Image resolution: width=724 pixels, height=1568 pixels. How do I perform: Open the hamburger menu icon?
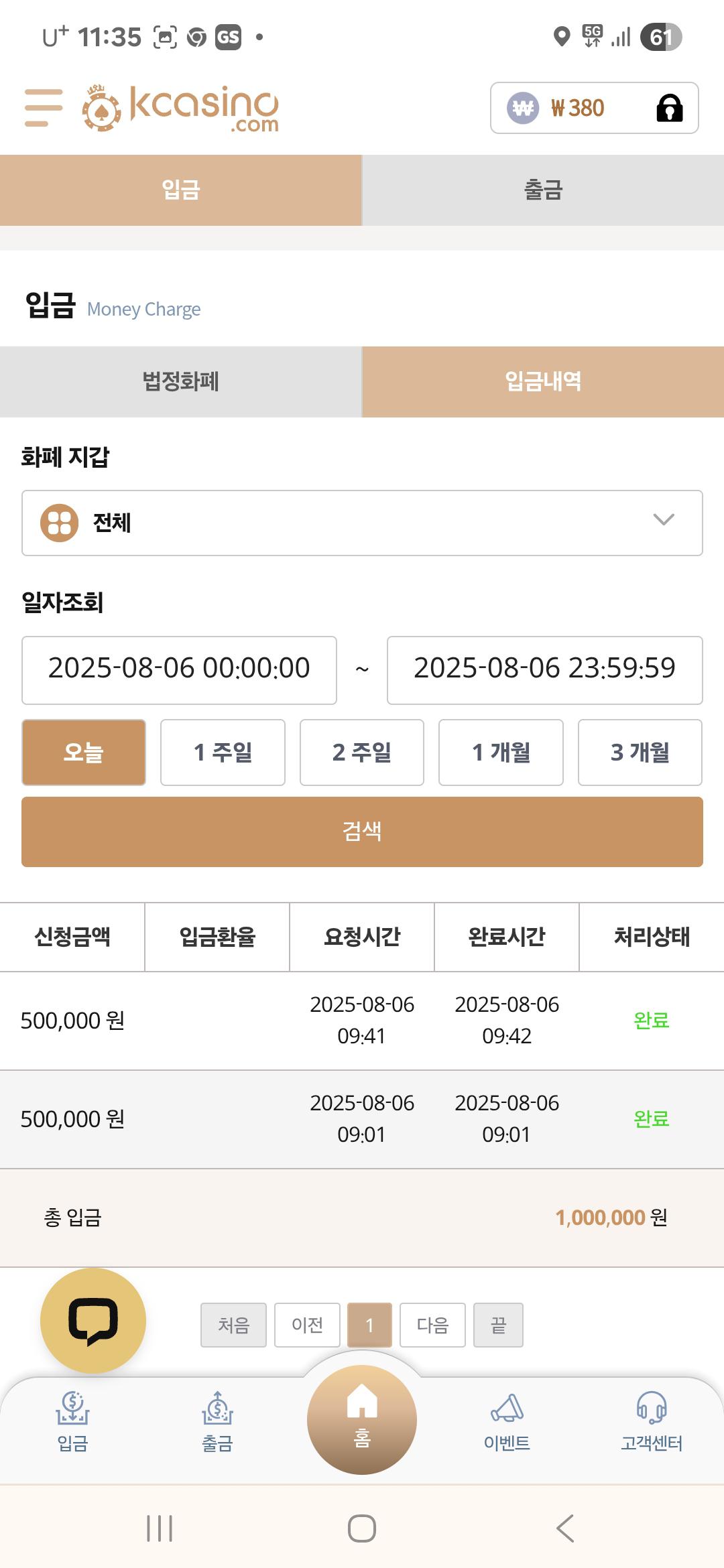[44, 108]
